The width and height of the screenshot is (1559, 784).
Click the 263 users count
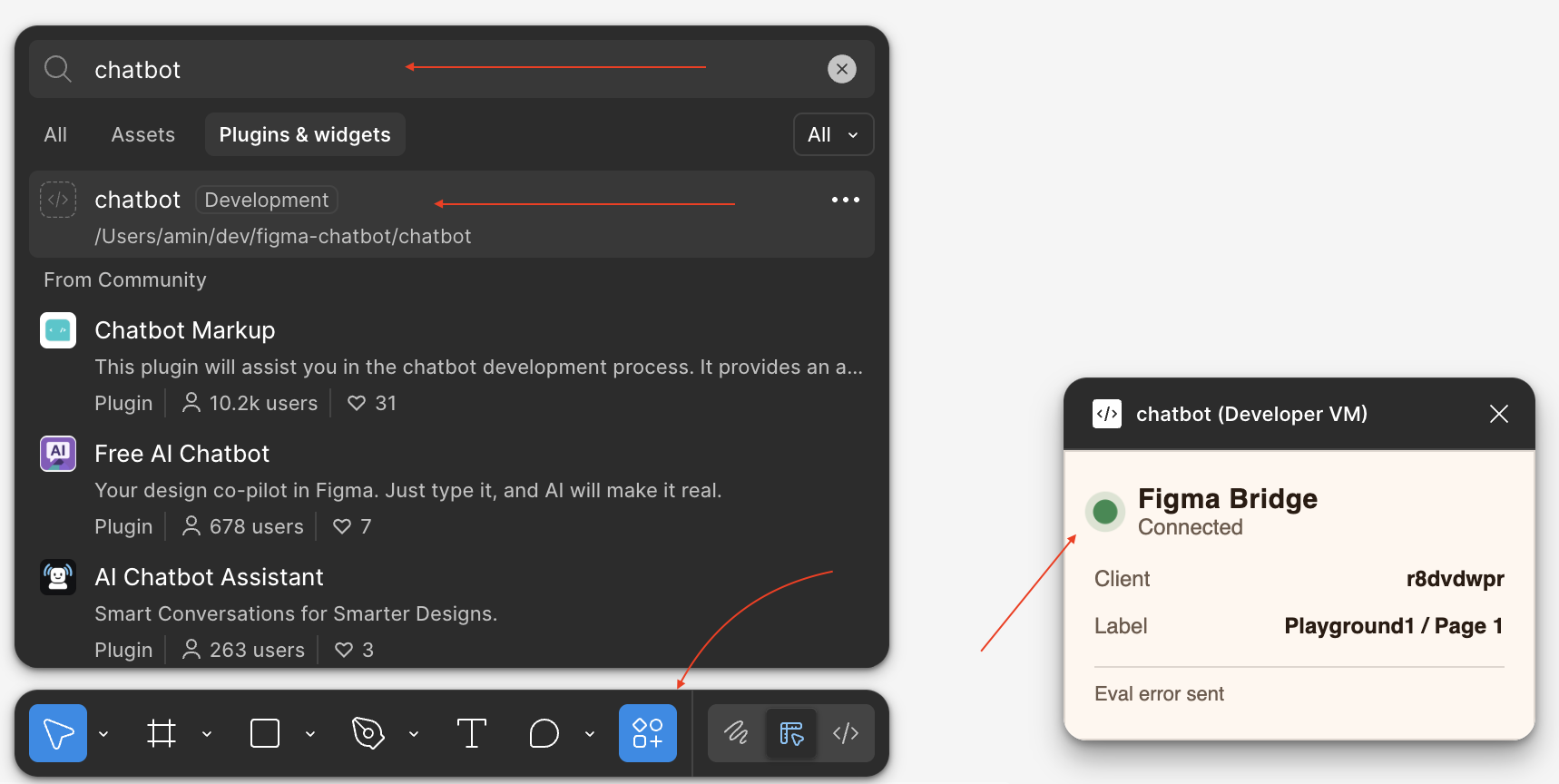click(258, 650)
